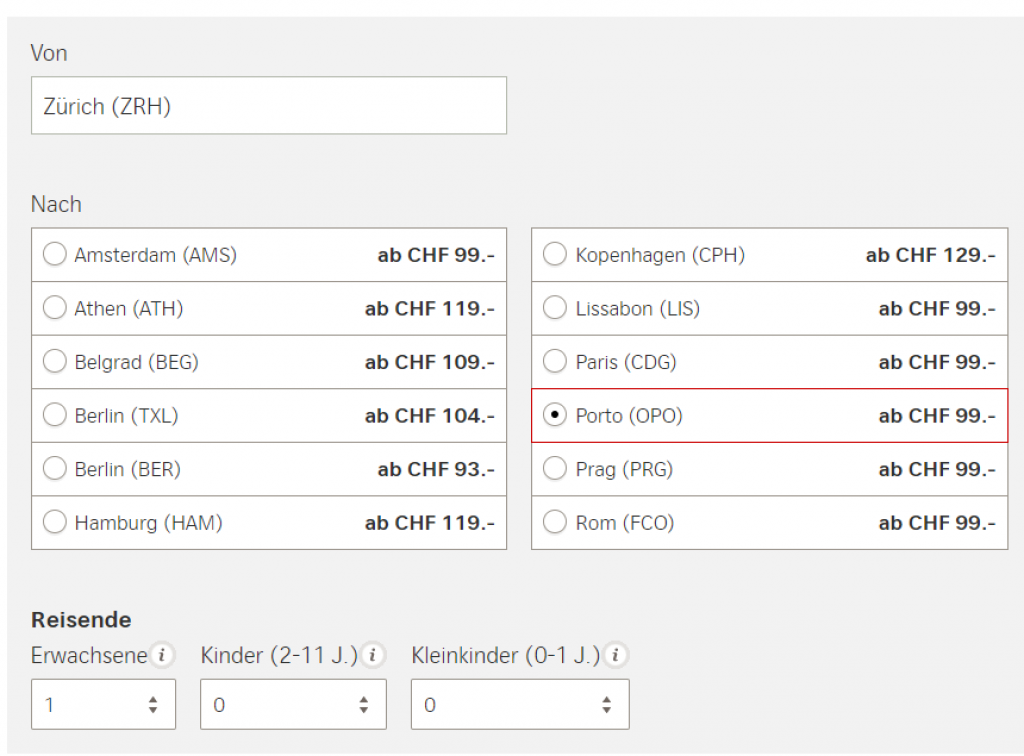1024x756 pixels.
Task: Click info icon beside Kleinkinder (0-1 J.)
Action: coord(616,656)
